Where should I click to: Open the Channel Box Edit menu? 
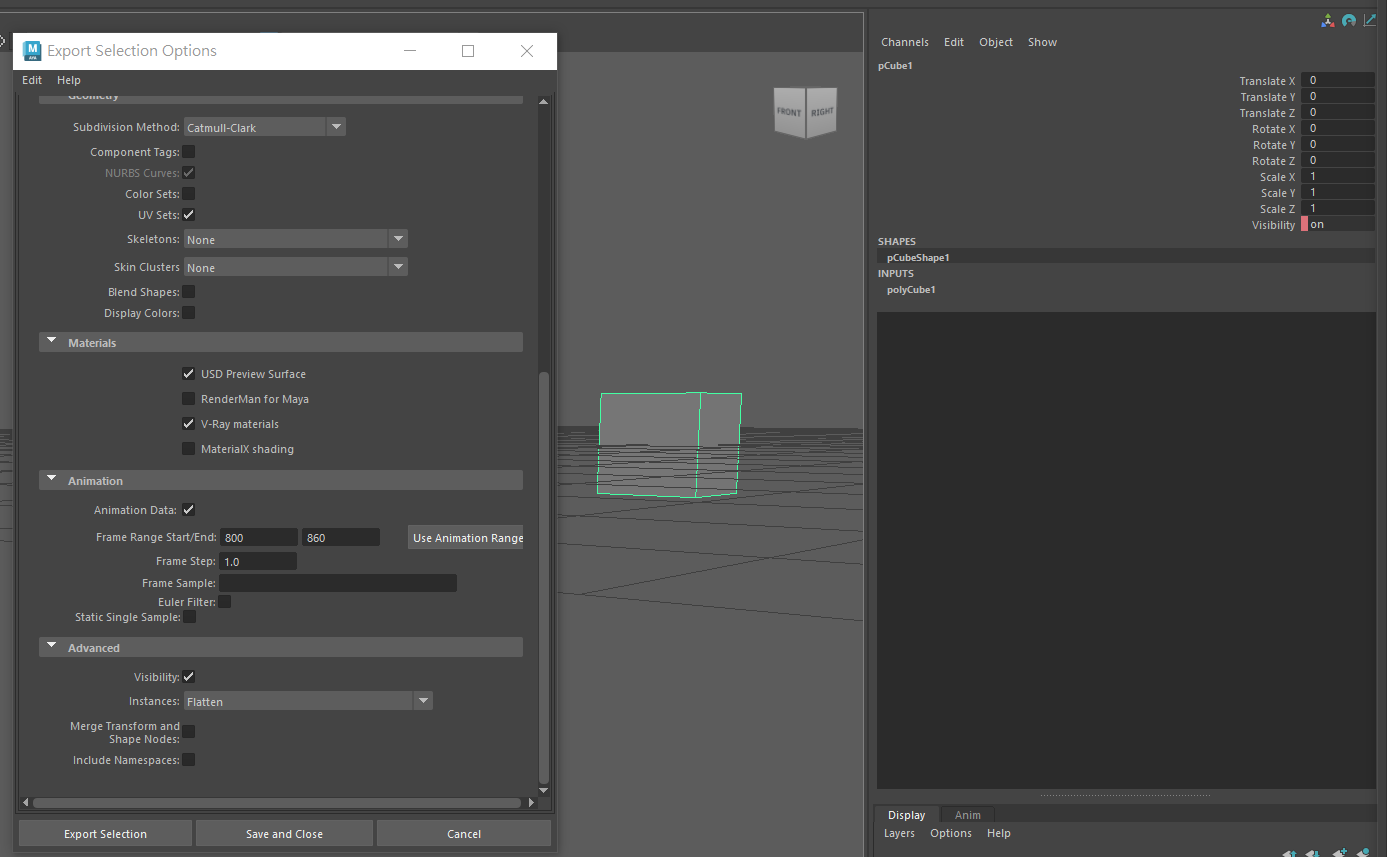tap(954, 42)
